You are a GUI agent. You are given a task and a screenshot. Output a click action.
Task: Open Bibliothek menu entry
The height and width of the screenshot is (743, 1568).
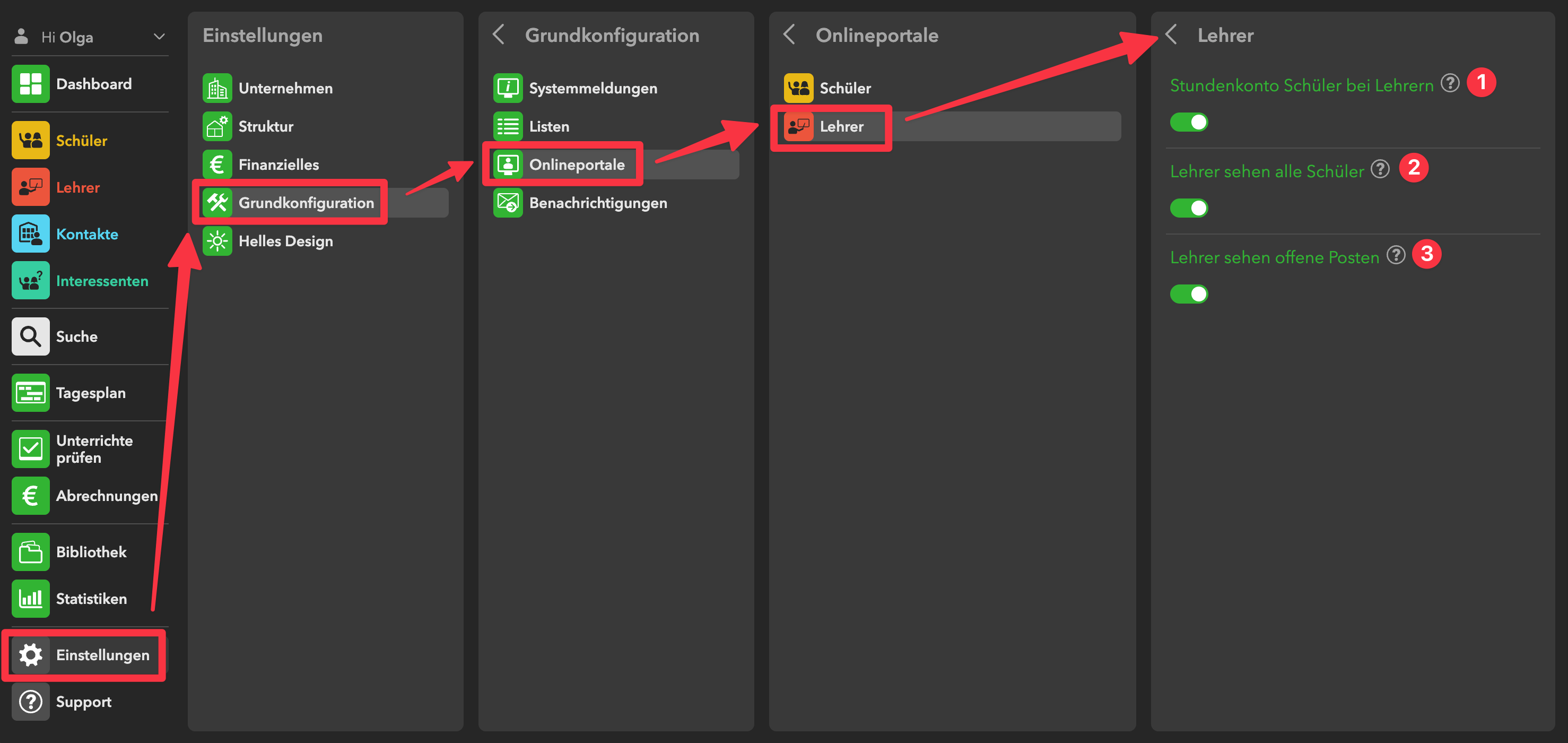[90, 552]
